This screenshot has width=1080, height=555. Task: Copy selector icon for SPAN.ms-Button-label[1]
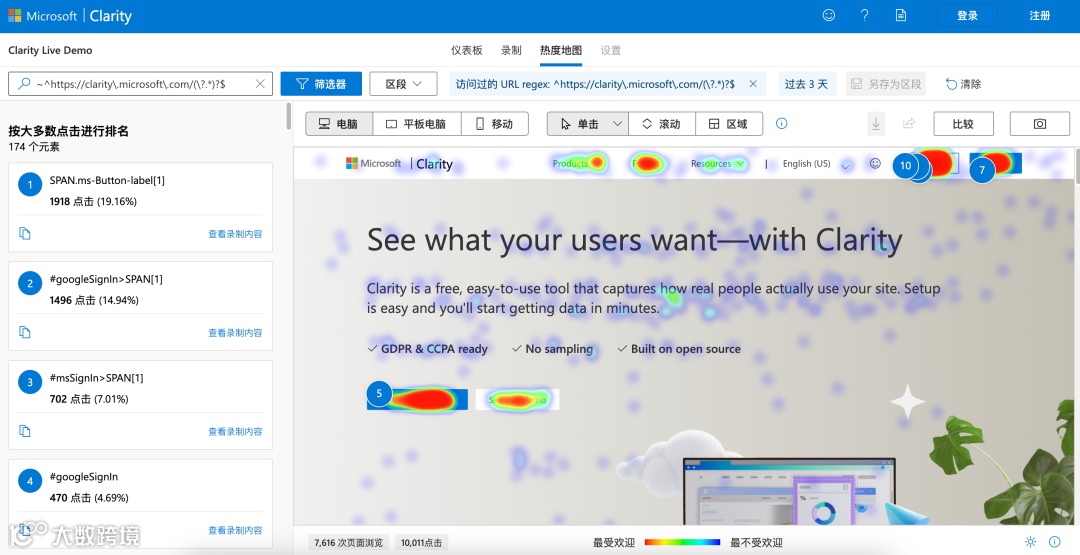pos(25,233)
